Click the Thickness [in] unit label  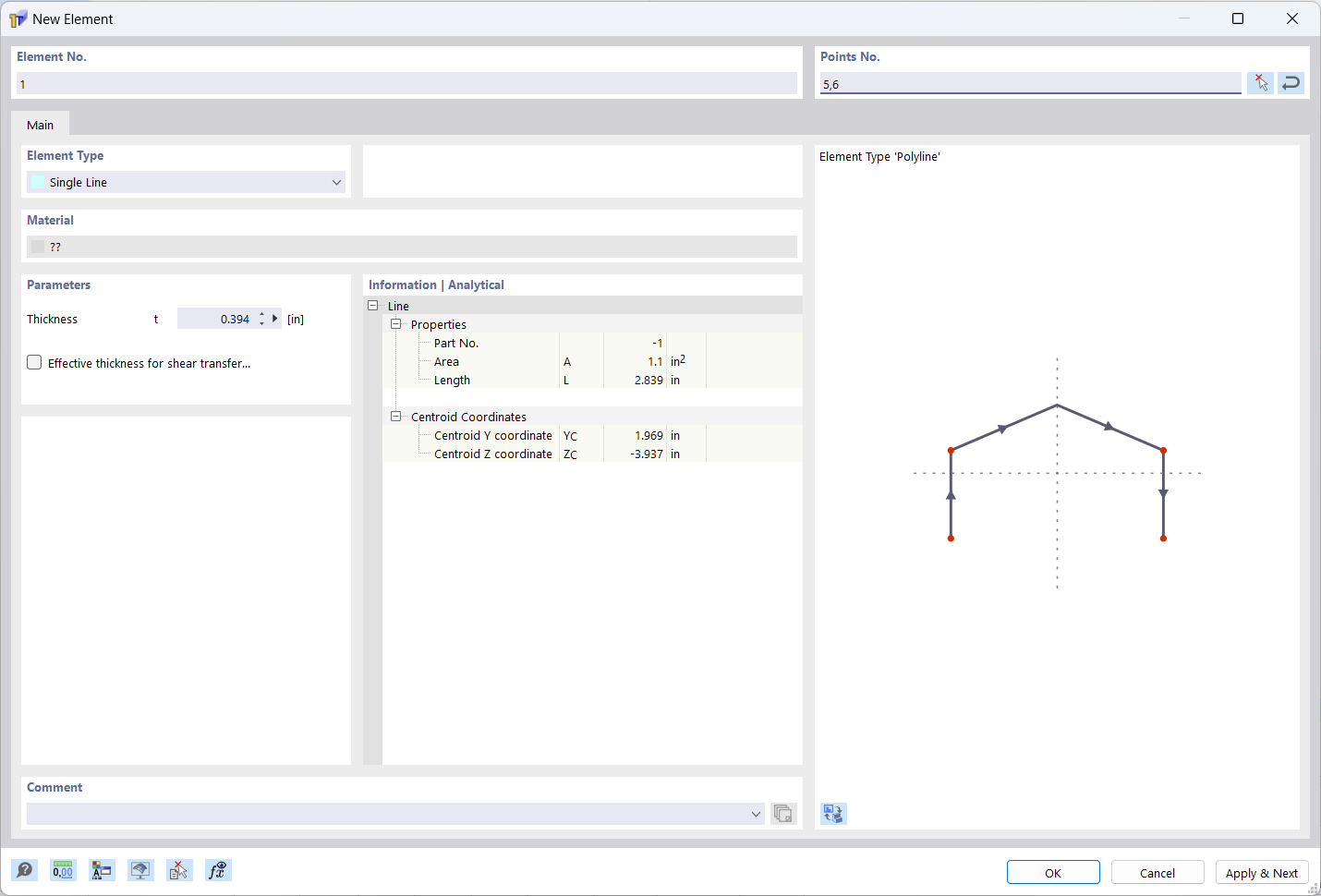coord(296,319)
